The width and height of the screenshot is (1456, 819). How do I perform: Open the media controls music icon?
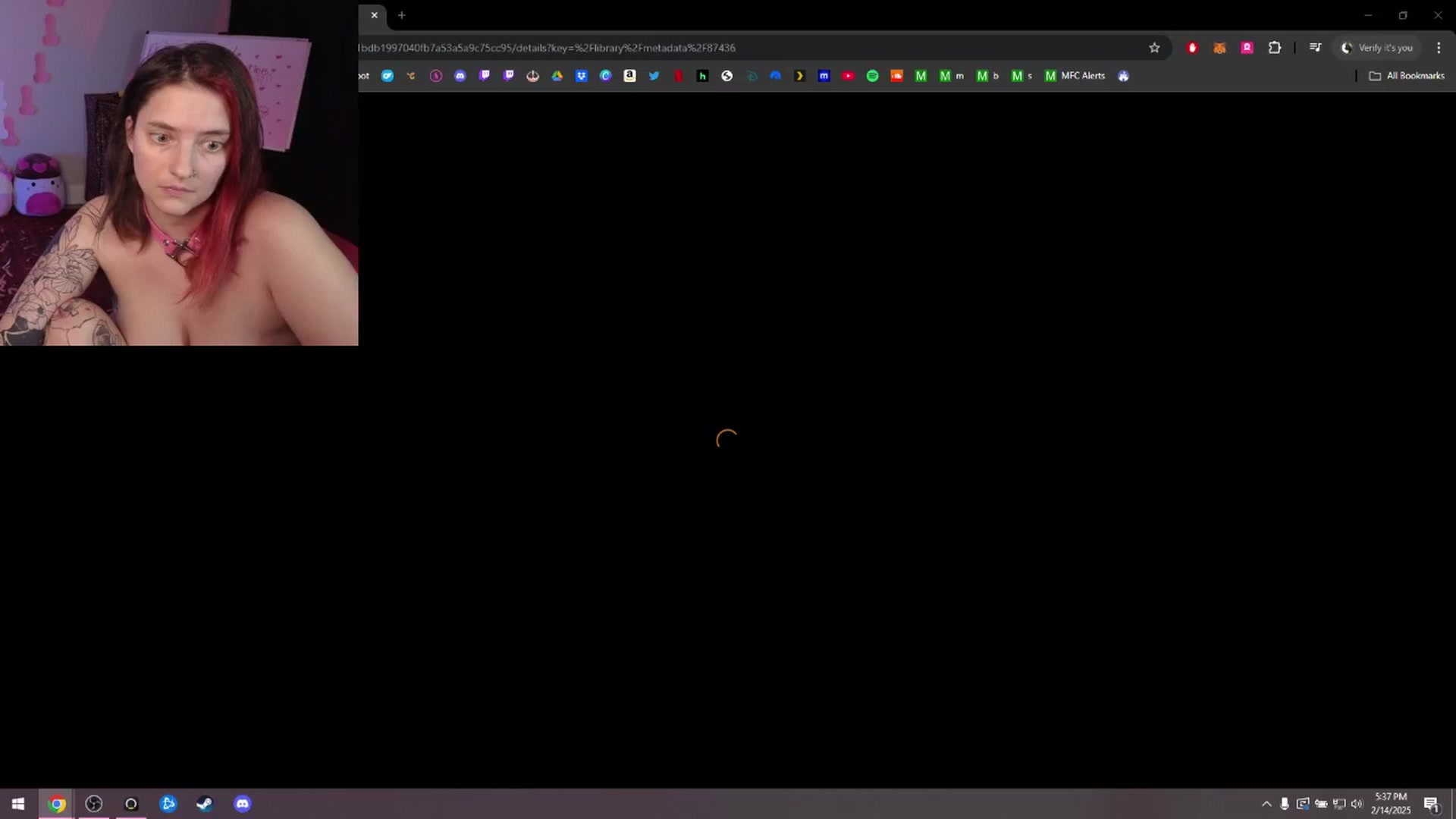click(1315, 48)
